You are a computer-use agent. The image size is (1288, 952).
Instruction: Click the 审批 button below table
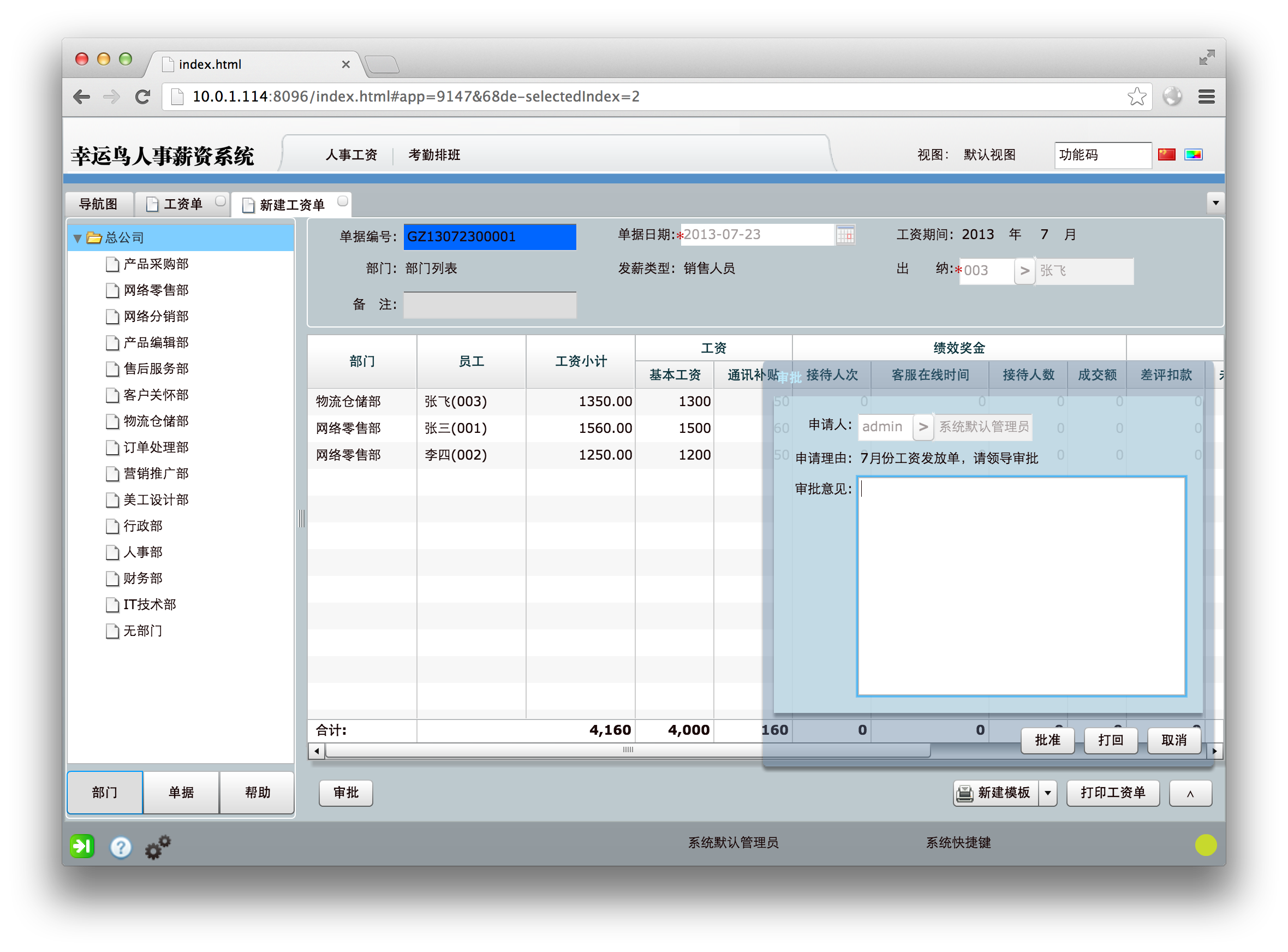[x=346, y=794]
